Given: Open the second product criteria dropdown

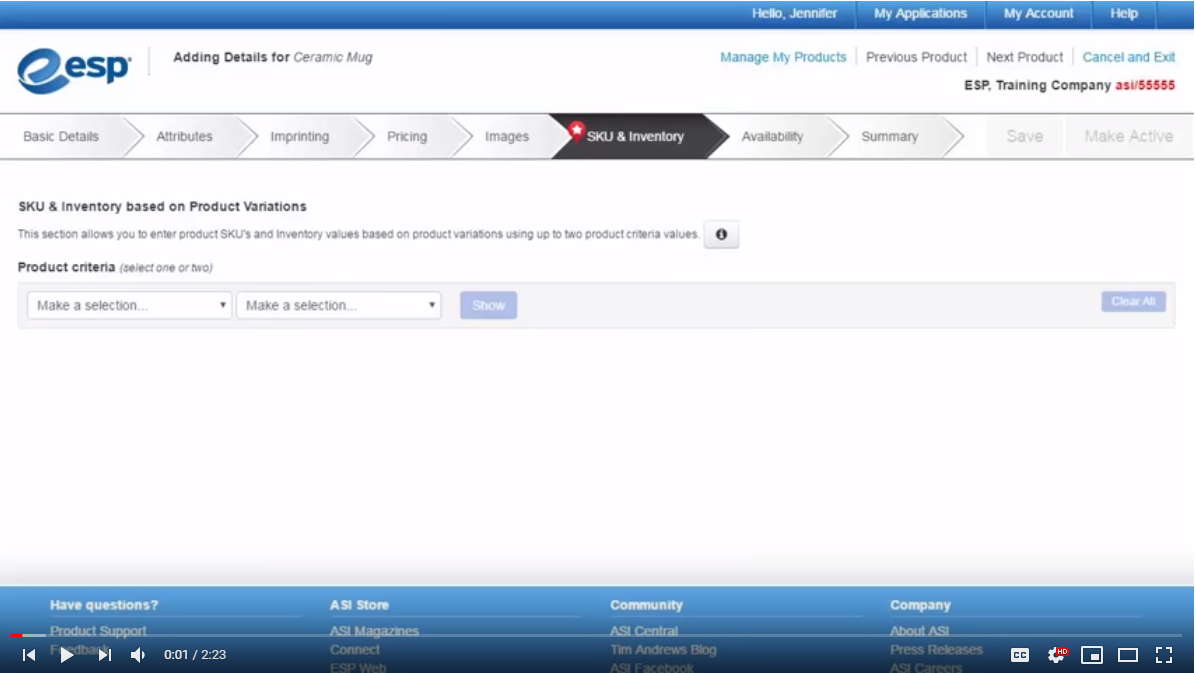Looking at the screenshot, I should (339, 305).
